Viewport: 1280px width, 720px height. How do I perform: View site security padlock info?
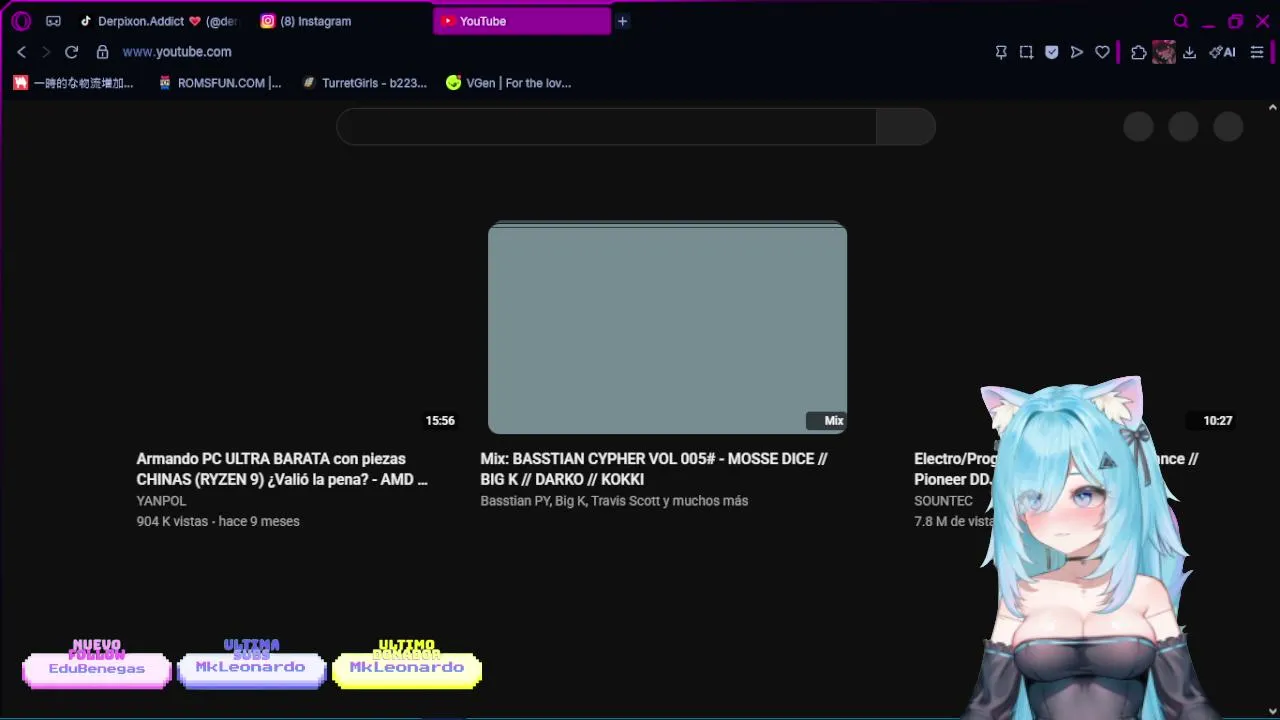[x=102, y=52]
